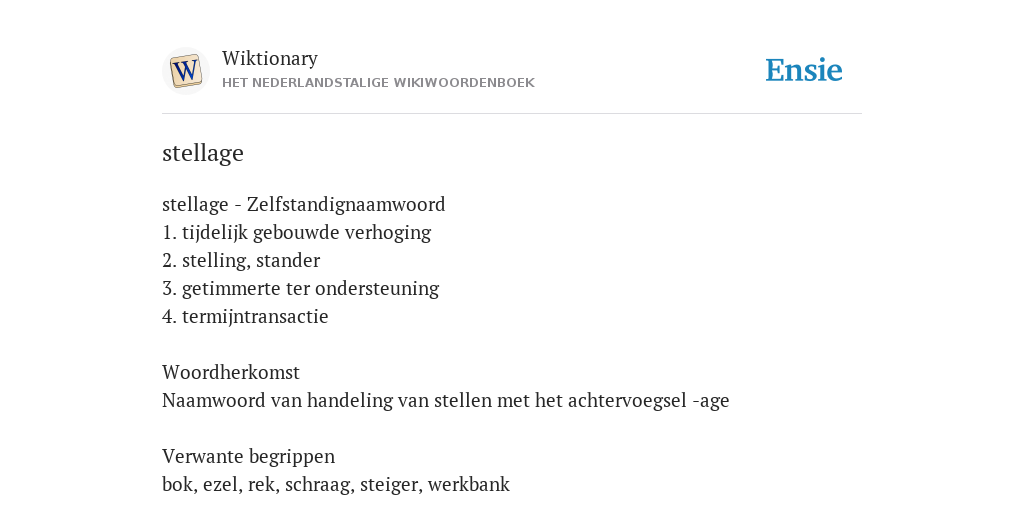The width and height of the screenshot is (1024, 512).
Task: Open the Ensie logo link
Action: [x=804, y=71]
